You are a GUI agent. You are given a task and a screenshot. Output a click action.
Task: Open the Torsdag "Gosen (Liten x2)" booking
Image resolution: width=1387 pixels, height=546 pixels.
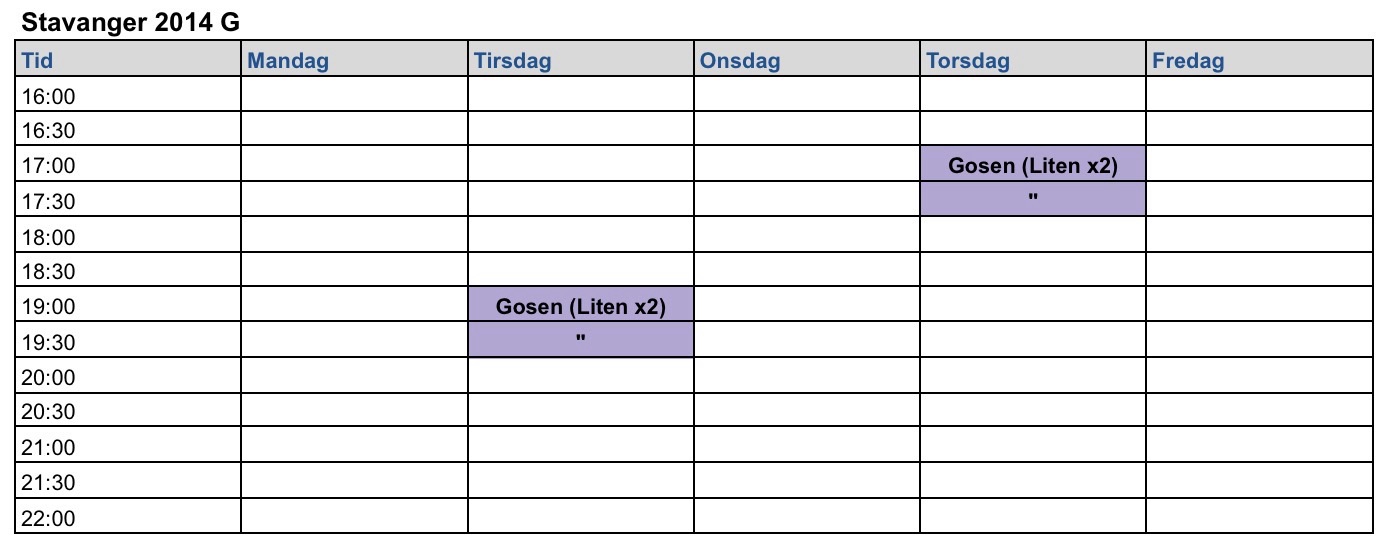pyautogui.click(x=1032, y=166)
